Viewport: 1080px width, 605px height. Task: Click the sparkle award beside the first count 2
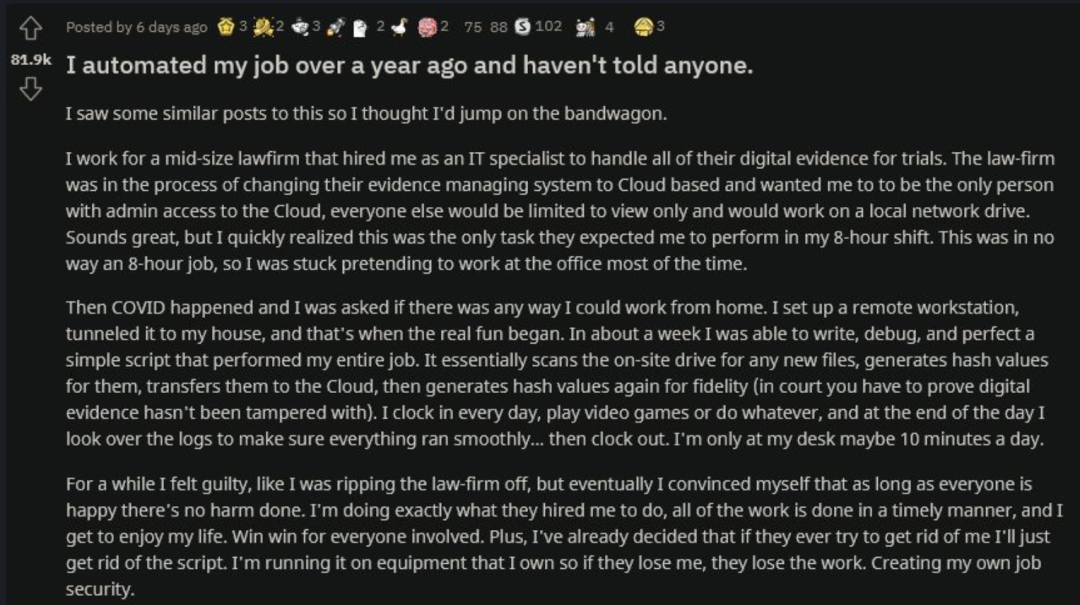click(x=264, y=27)
